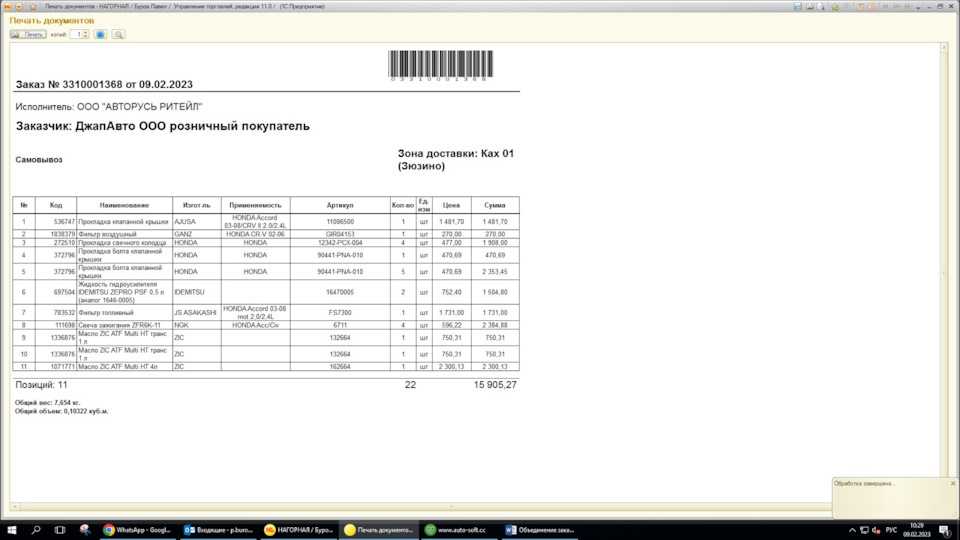This screenshot has width=960, height=540.
Task: Click the printer icon in title bar
Action: tap(809, 6)
